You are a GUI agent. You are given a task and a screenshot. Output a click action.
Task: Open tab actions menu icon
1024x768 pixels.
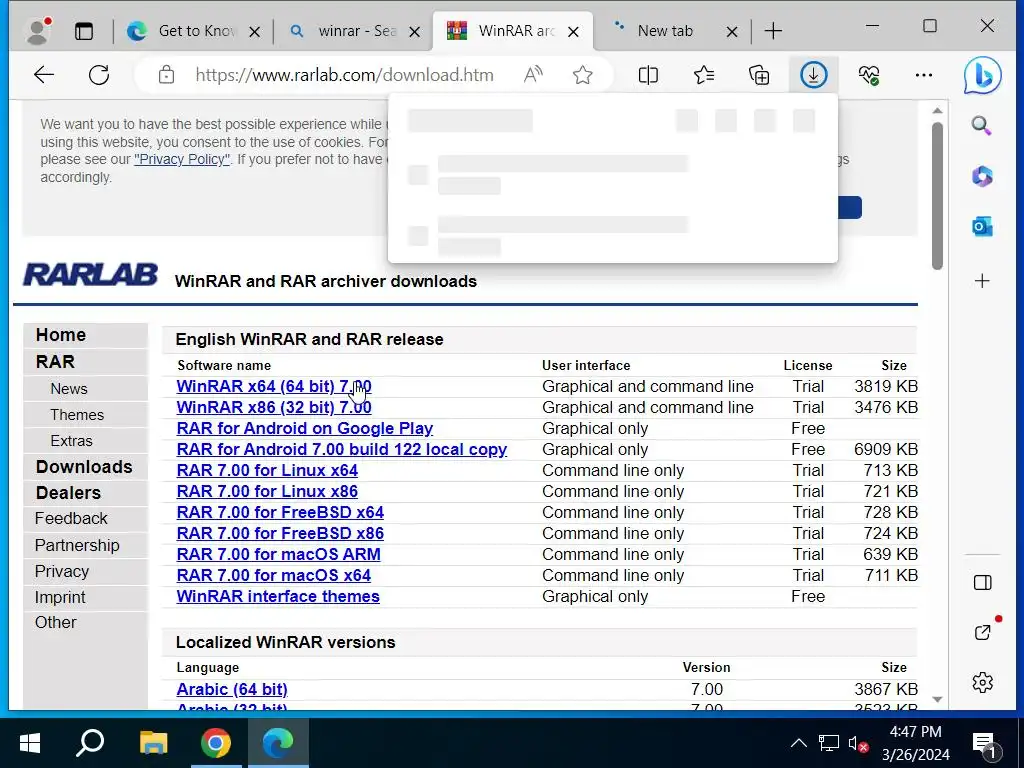[x=84, y=31]
